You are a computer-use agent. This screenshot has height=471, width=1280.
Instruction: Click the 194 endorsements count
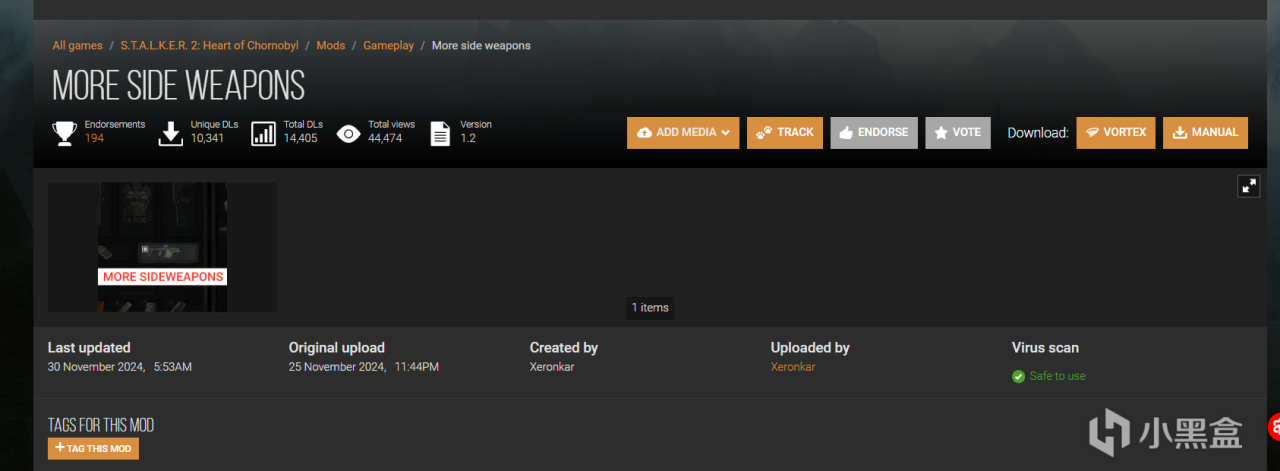pyautogui.click(x=94, y=138)
